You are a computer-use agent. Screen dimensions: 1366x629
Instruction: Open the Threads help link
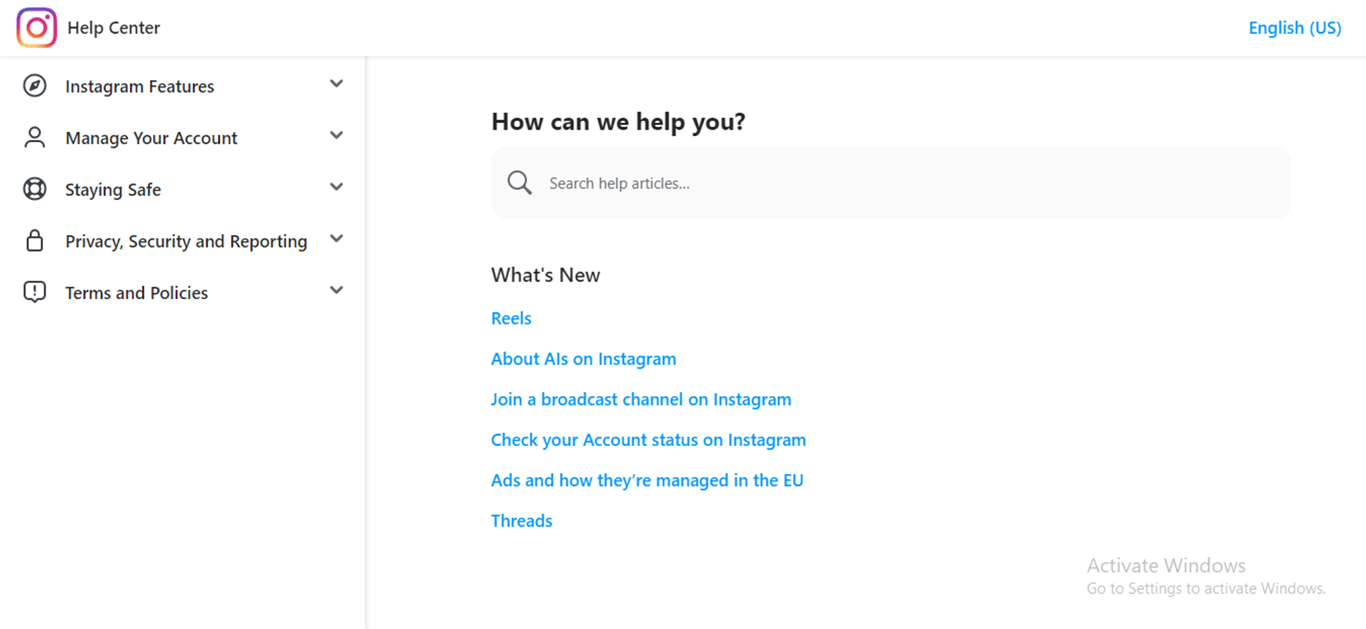pos(521,521)
